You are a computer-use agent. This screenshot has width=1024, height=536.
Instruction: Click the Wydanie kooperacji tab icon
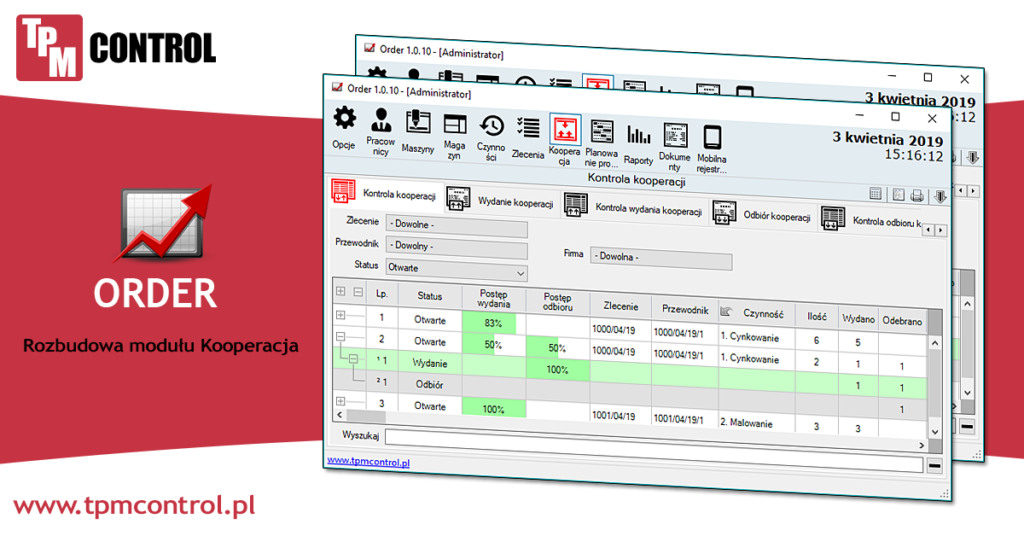(x=458, y=198)
